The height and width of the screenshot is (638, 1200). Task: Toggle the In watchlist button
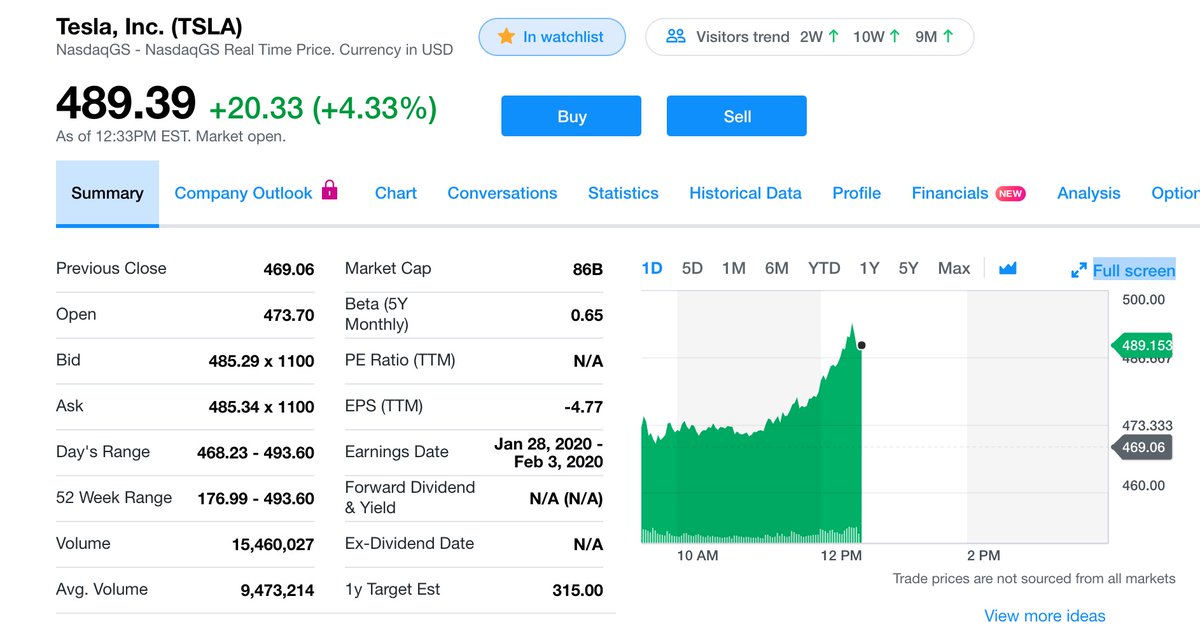click(x=552, y=37)
